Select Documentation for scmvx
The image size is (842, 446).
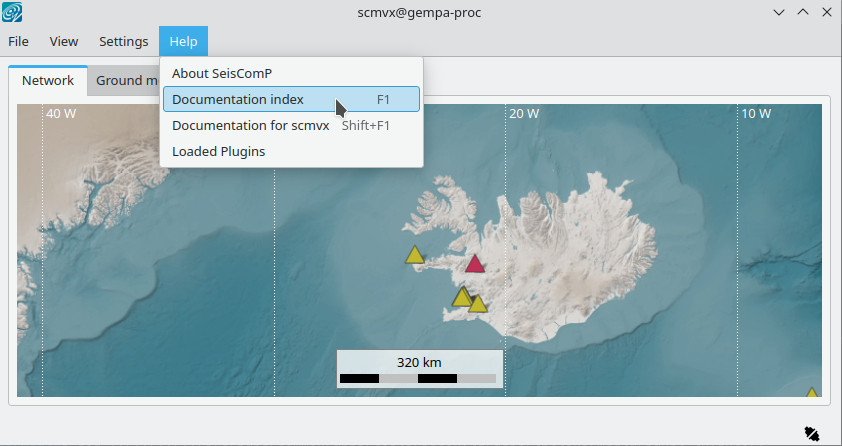pyautogui.click(x=250, y=126)
